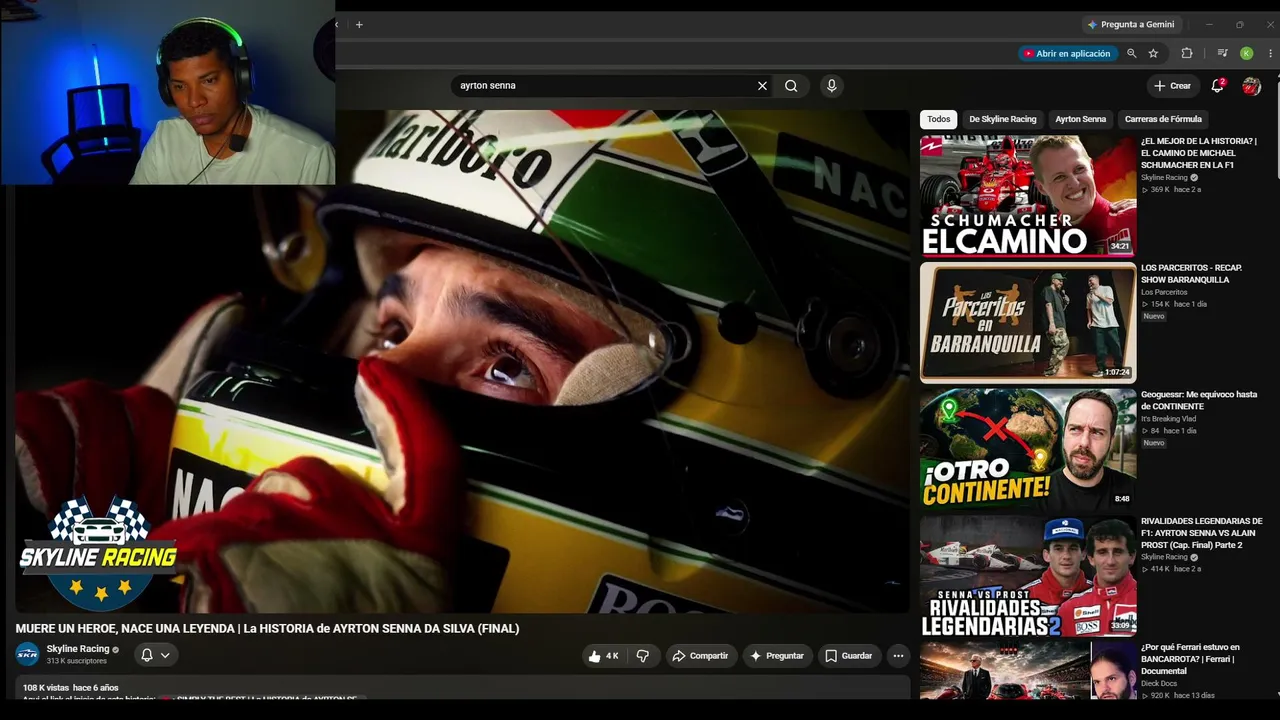Select the De Skyline Racing chip
1280x720 pixels.
[x=1002, y=119]
